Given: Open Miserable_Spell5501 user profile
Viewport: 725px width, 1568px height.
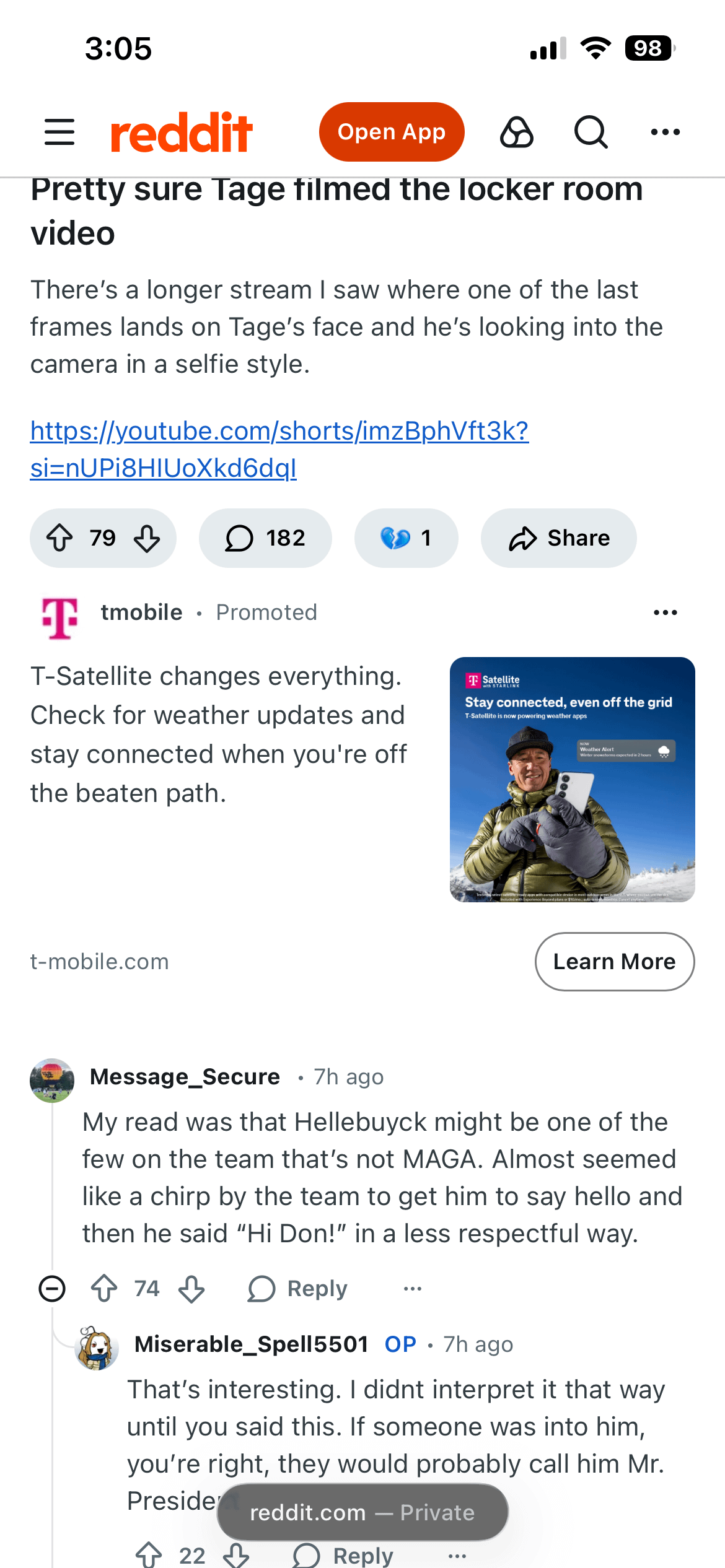Looking at the screenshot, I should pyautogui.click(x=251, y=1344).
